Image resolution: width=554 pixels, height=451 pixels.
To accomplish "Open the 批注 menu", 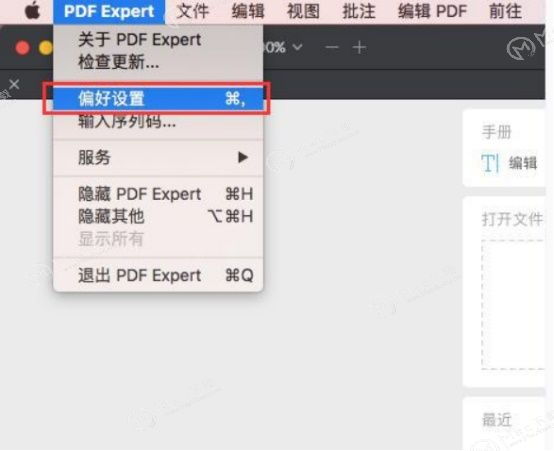I will [x=359, y=11].
